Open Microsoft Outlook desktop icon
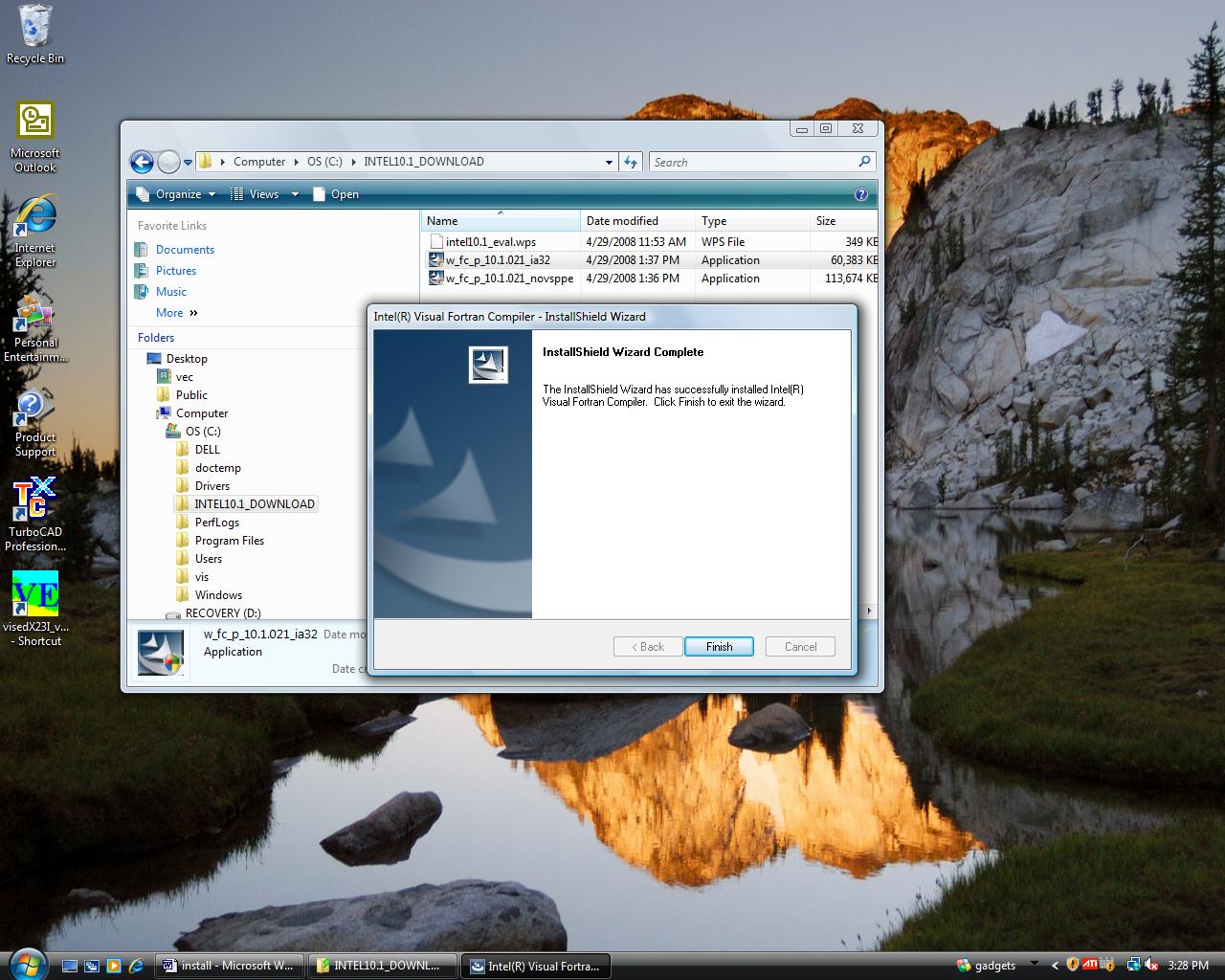This screenshot has width=1225, height=980. pyautogui.click(x=35, y=137)
